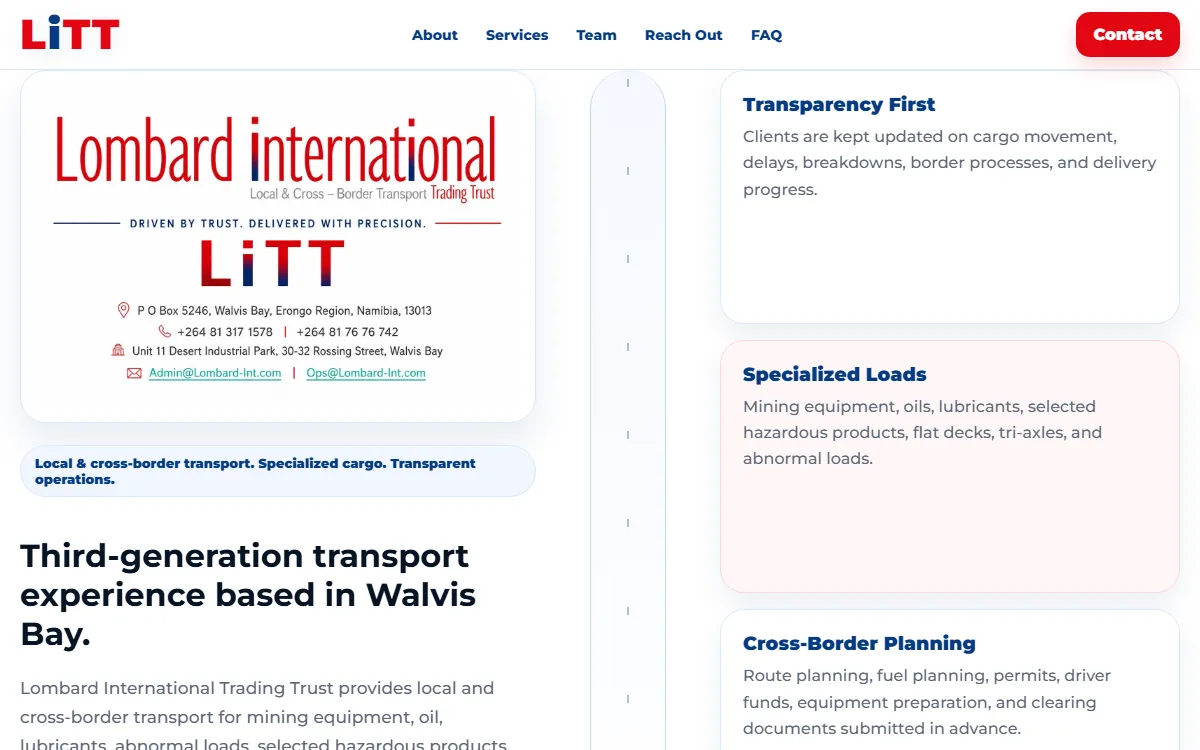Click the Lombard International banner image

278,246
